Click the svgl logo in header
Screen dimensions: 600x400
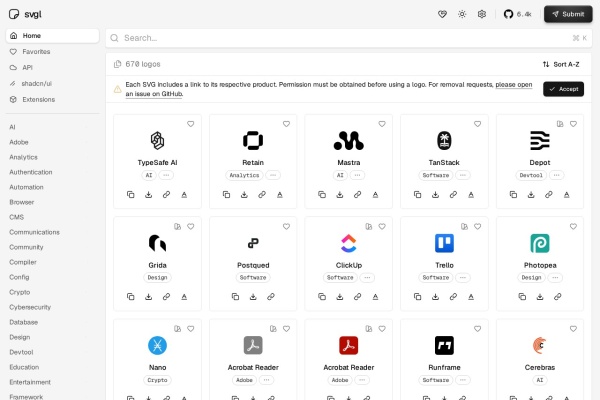pyautogui.click(x=25, y=14)
